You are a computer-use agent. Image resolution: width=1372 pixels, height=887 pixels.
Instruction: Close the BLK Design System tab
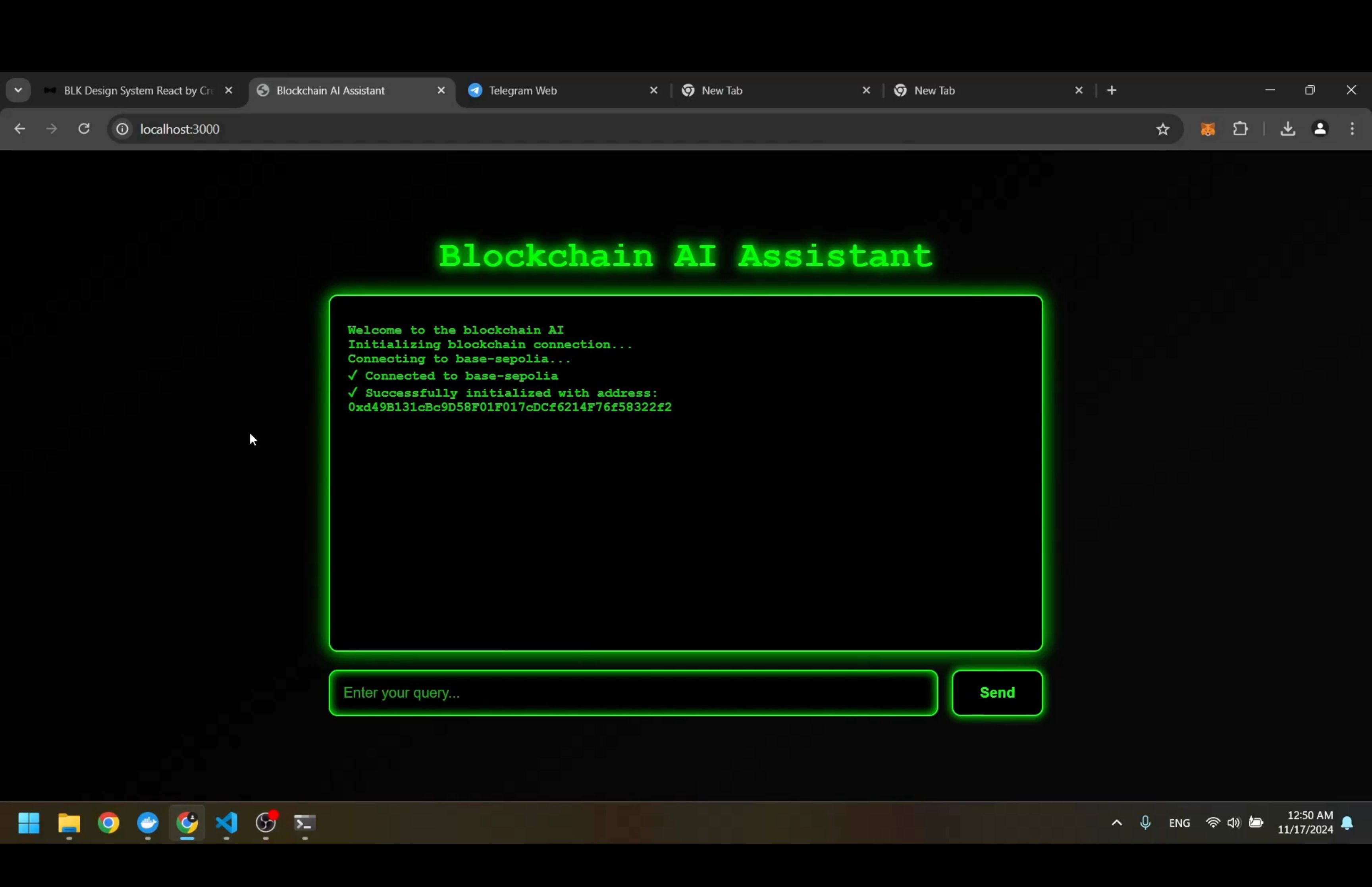coord(229,91)
